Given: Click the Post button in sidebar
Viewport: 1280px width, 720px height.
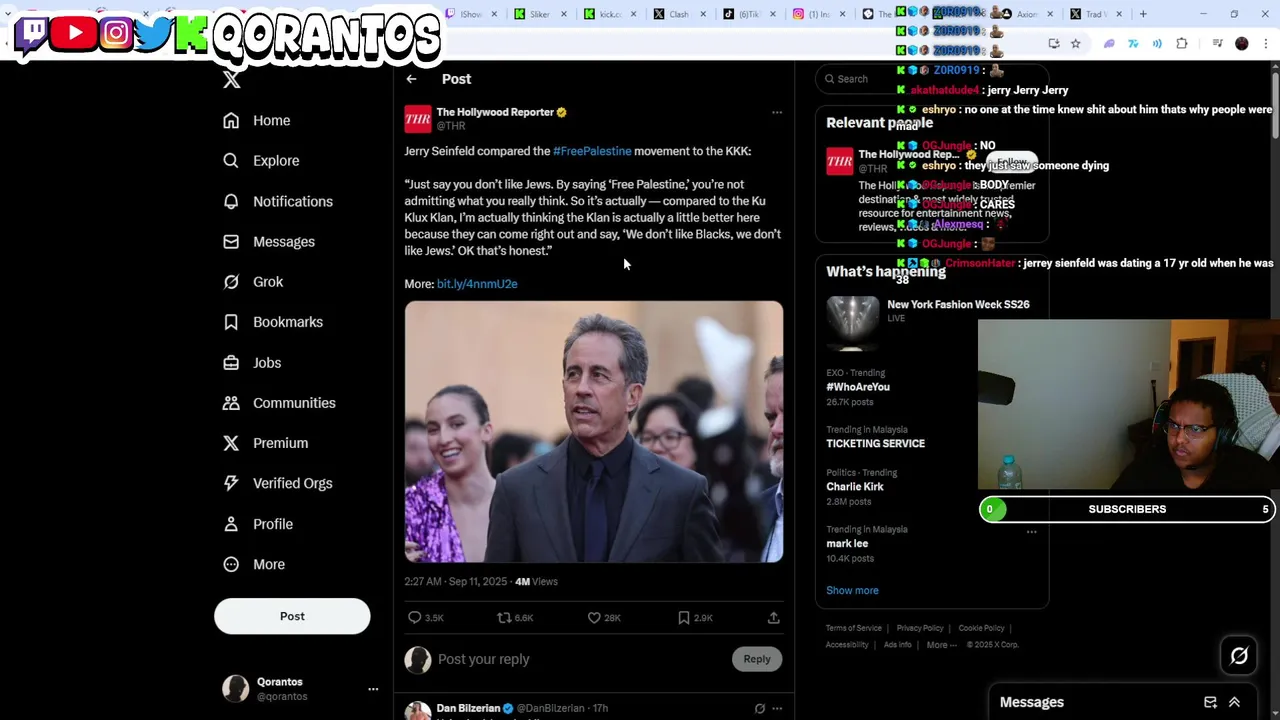Looking at the screenshot, I should 292,616.
